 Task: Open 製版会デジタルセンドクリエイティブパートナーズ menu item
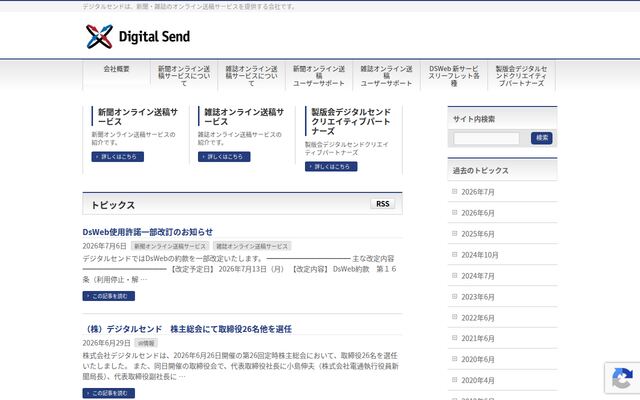tap(521, 76)
